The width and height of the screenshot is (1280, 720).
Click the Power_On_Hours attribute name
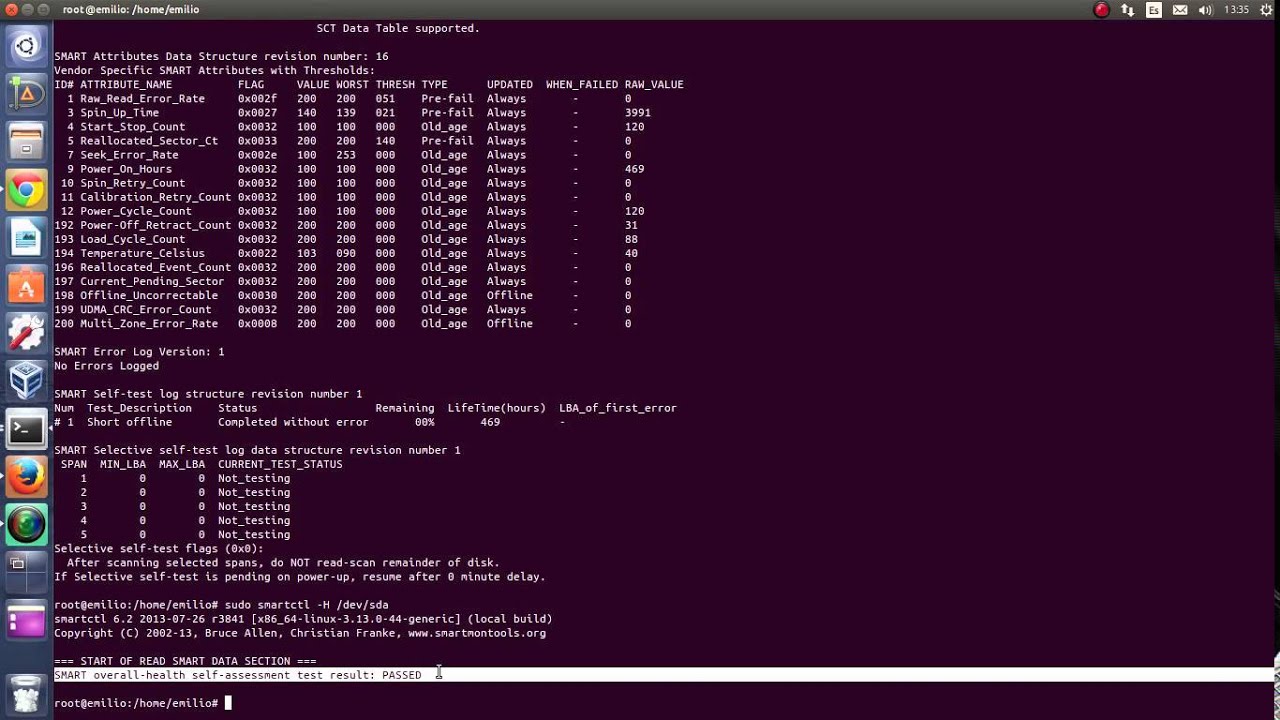pos(126,169)
